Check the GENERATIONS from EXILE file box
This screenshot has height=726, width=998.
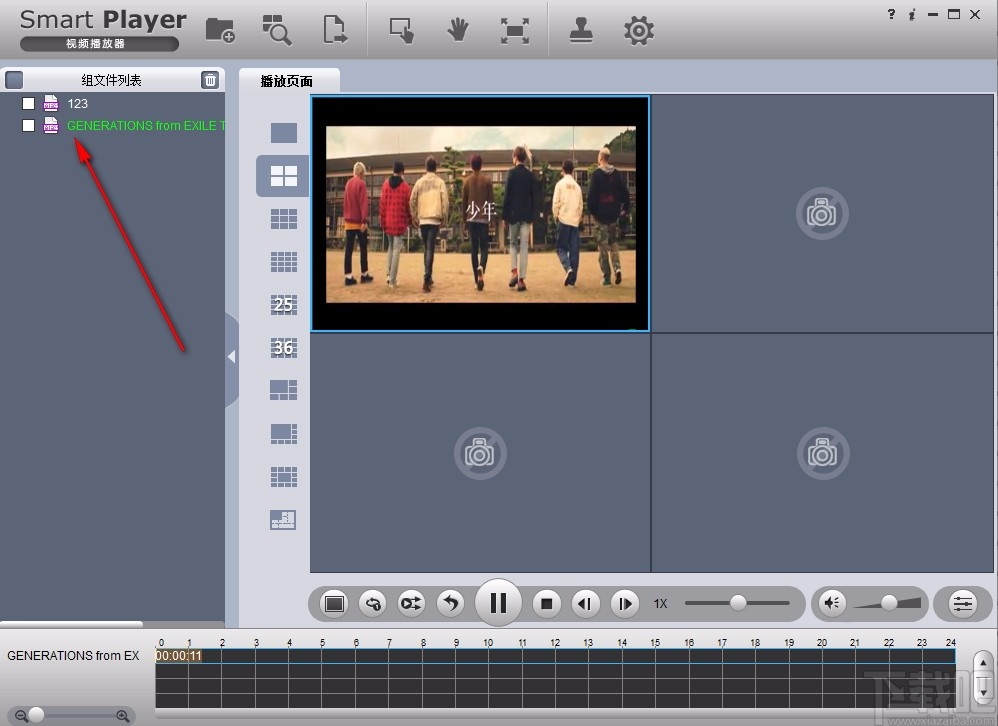29,125
